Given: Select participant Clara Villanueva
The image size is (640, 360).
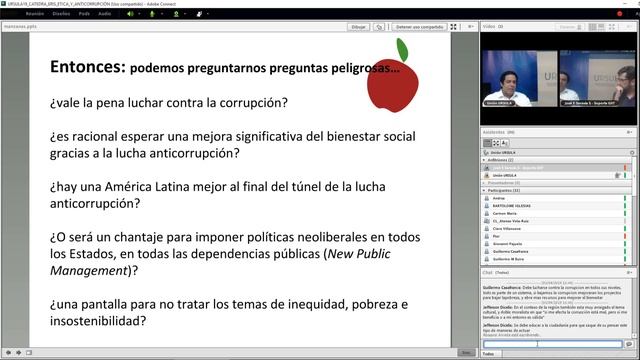Looking at the screenshot, I should (556, 229).
